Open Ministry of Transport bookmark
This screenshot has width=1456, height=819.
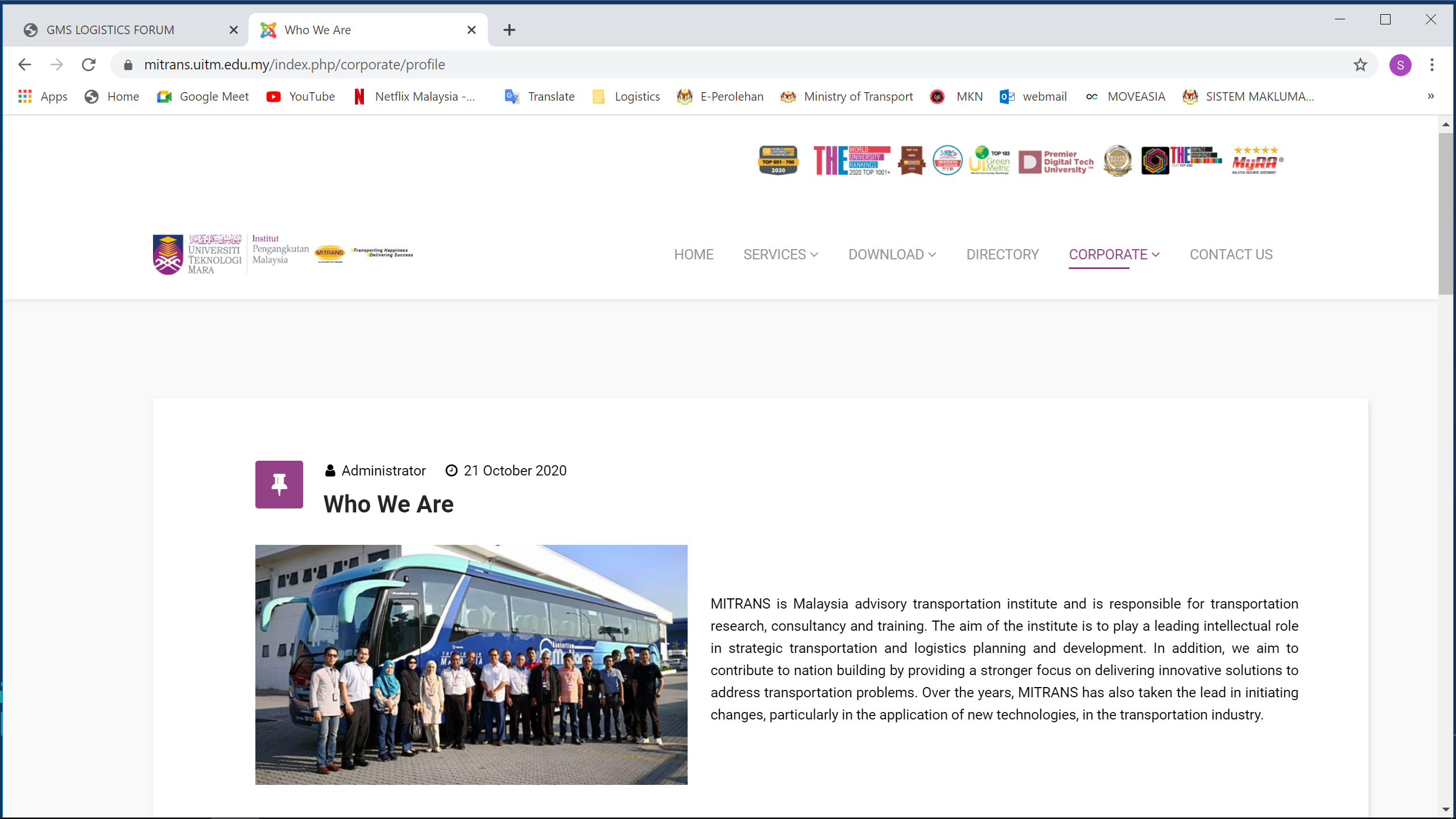coord(846,97)
